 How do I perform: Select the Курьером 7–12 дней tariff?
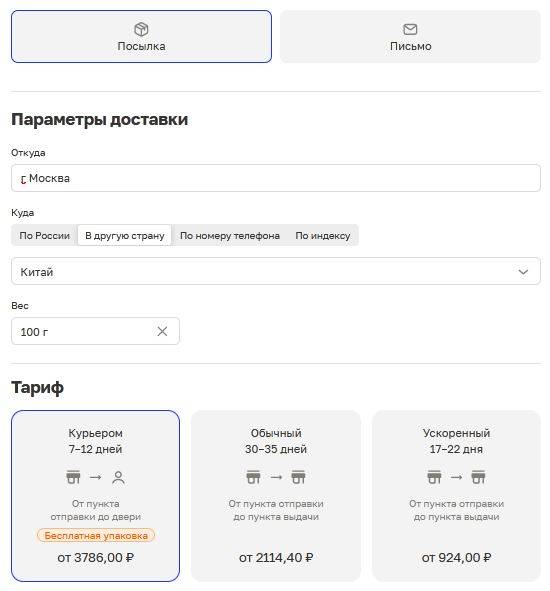pos(95,496)
